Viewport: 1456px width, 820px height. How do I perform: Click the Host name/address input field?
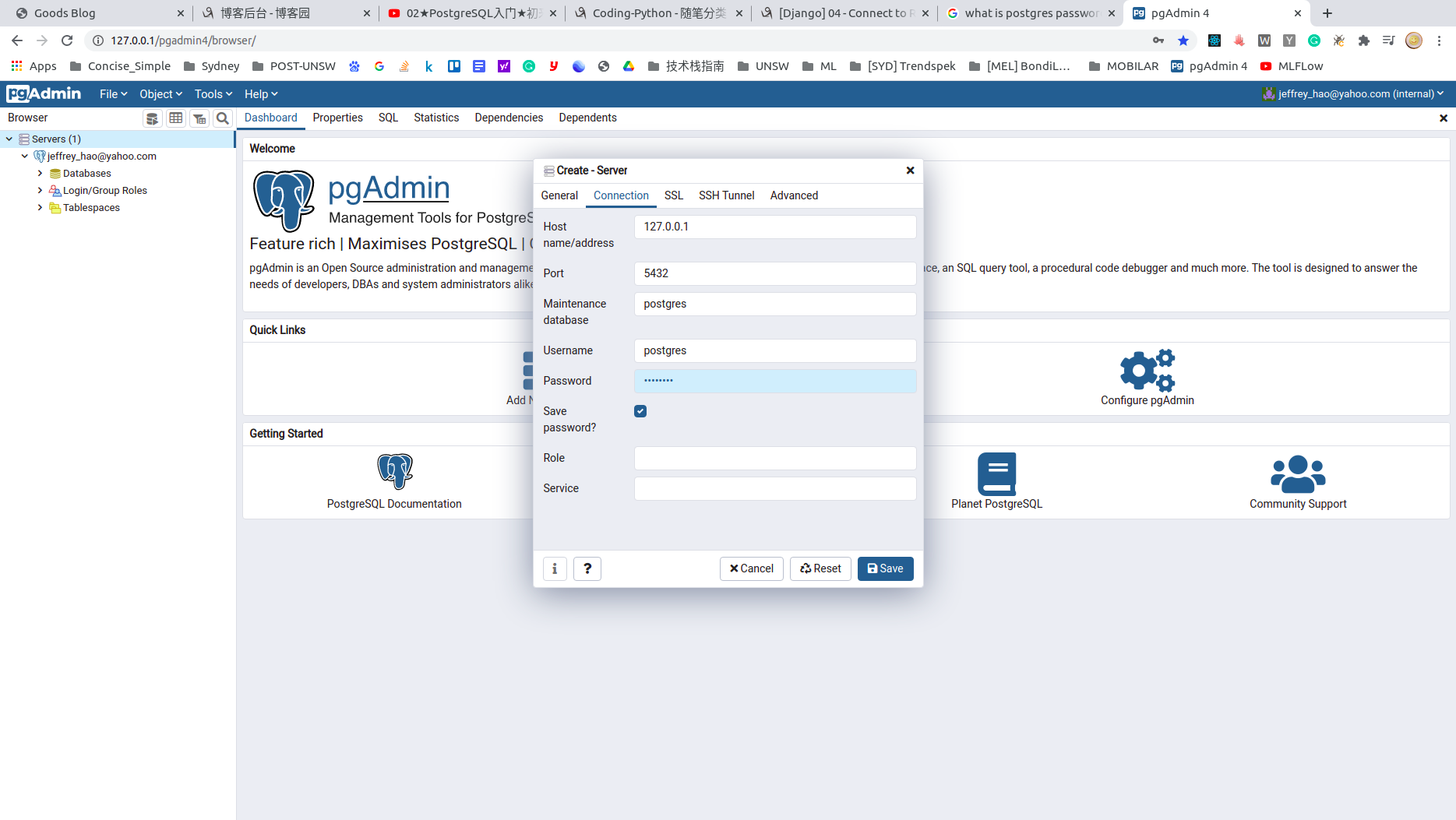click(775, 227)
